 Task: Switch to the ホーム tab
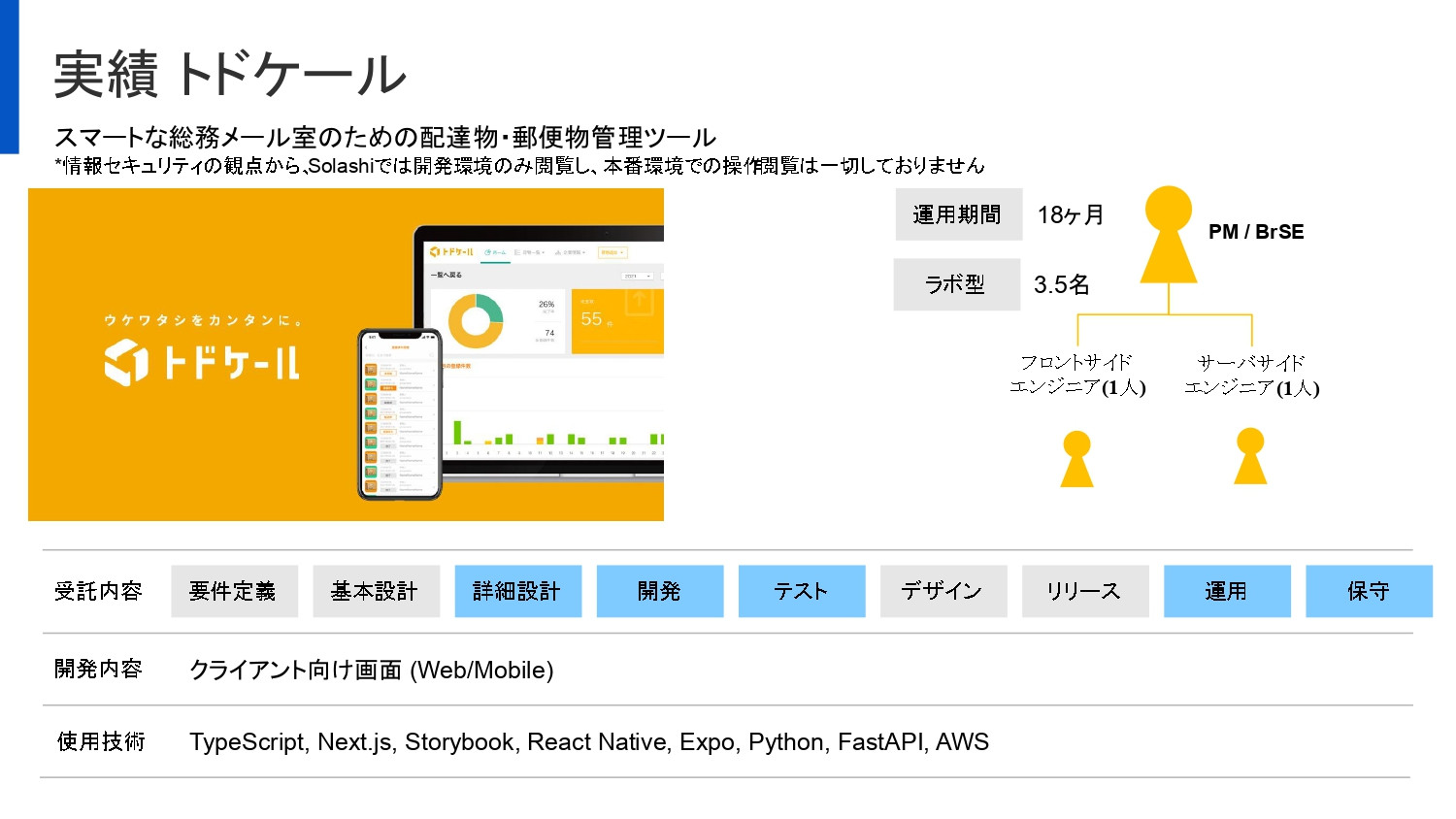click(498, 252)
